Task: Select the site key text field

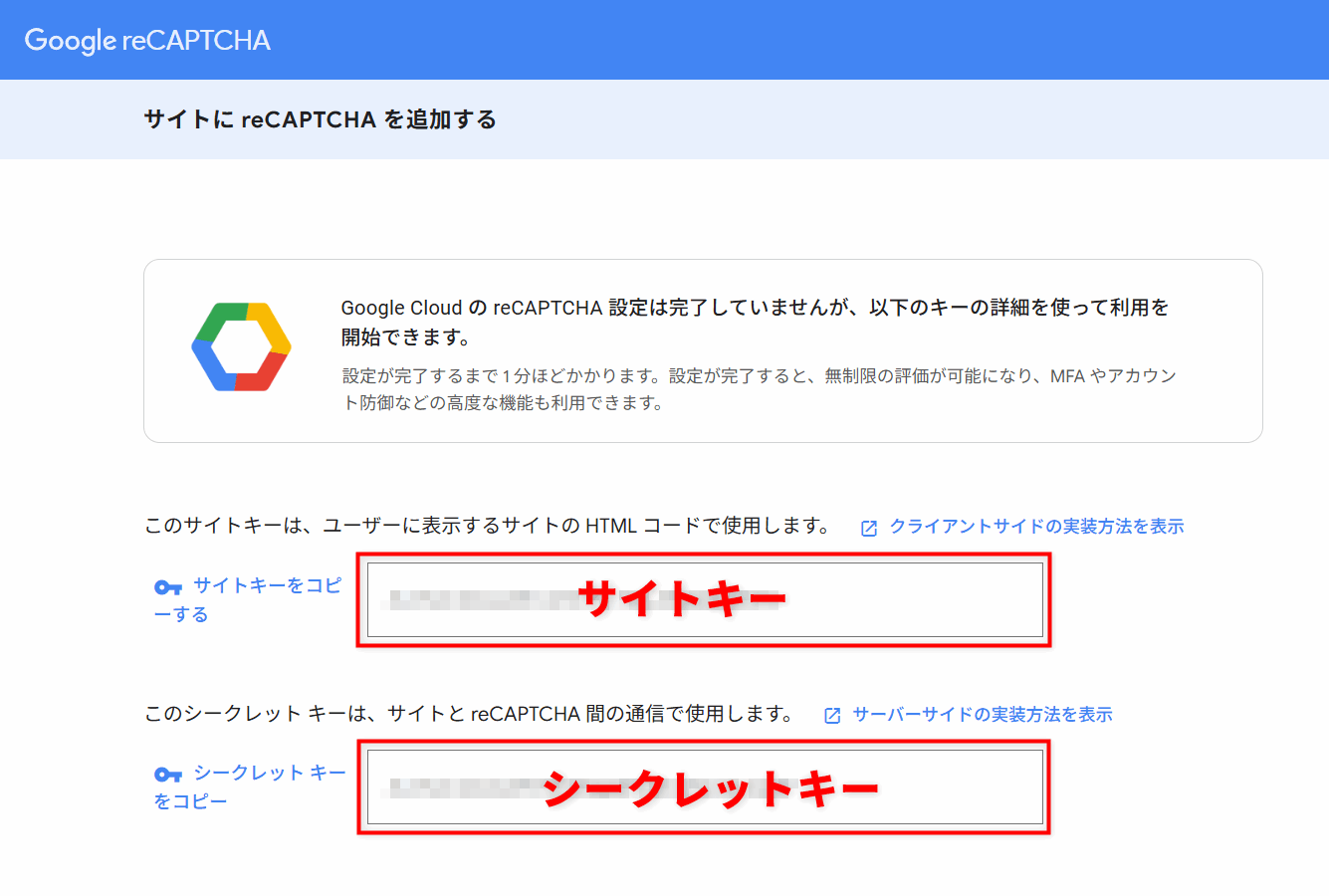Action: coord(705,599)
